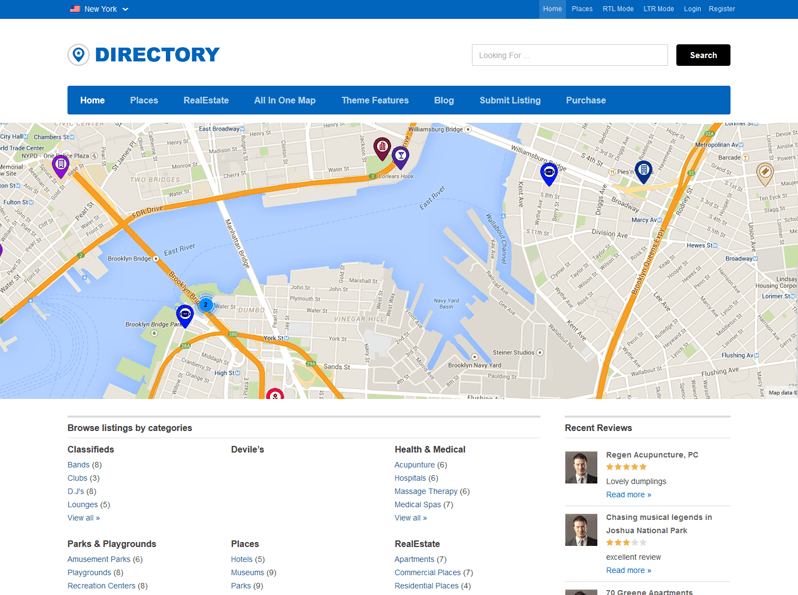Open the D.J's category
The width and height of the screenshot is (798, 595).
tap(76, 491)
